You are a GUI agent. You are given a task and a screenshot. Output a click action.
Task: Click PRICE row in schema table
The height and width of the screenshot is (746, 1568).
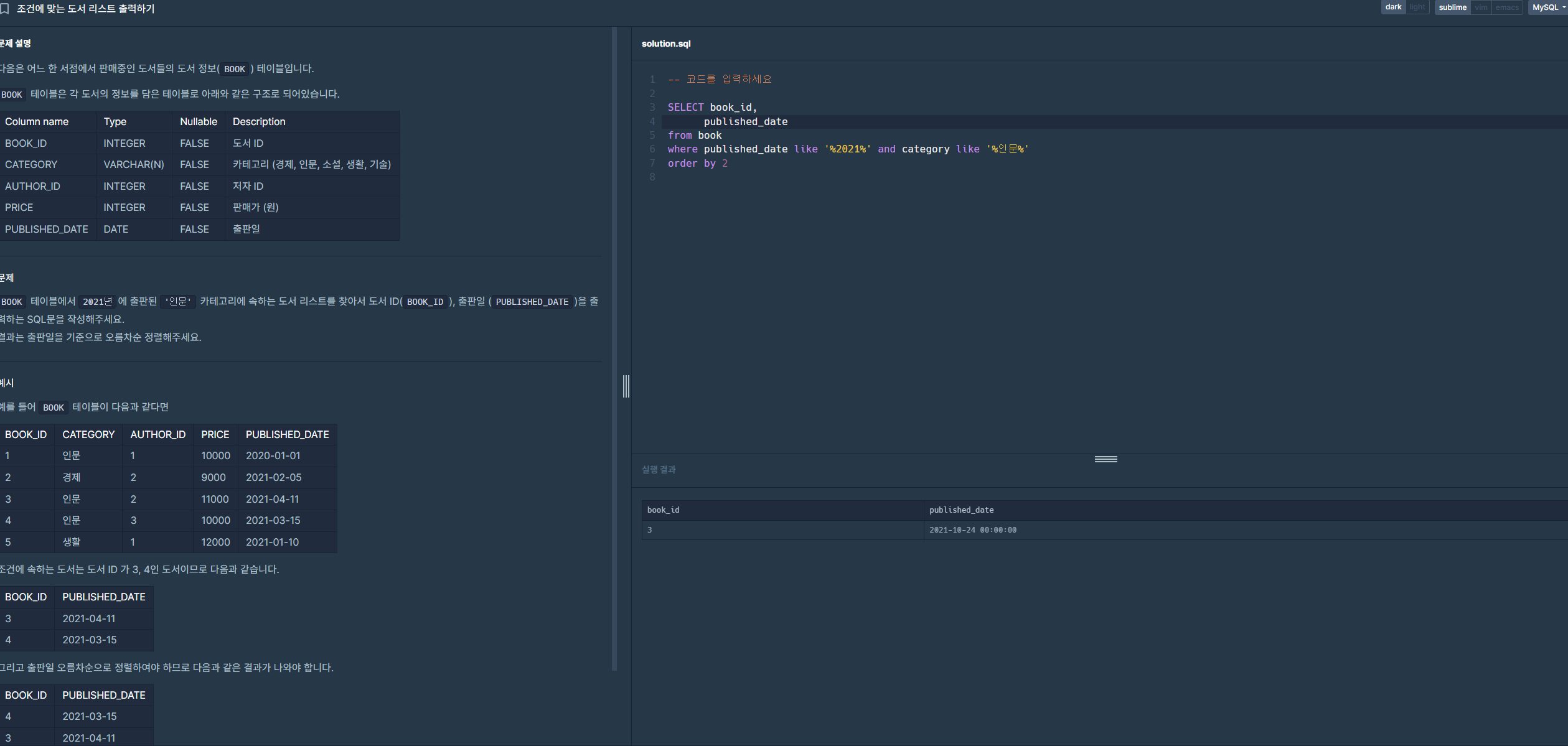(x=199, y=208)
